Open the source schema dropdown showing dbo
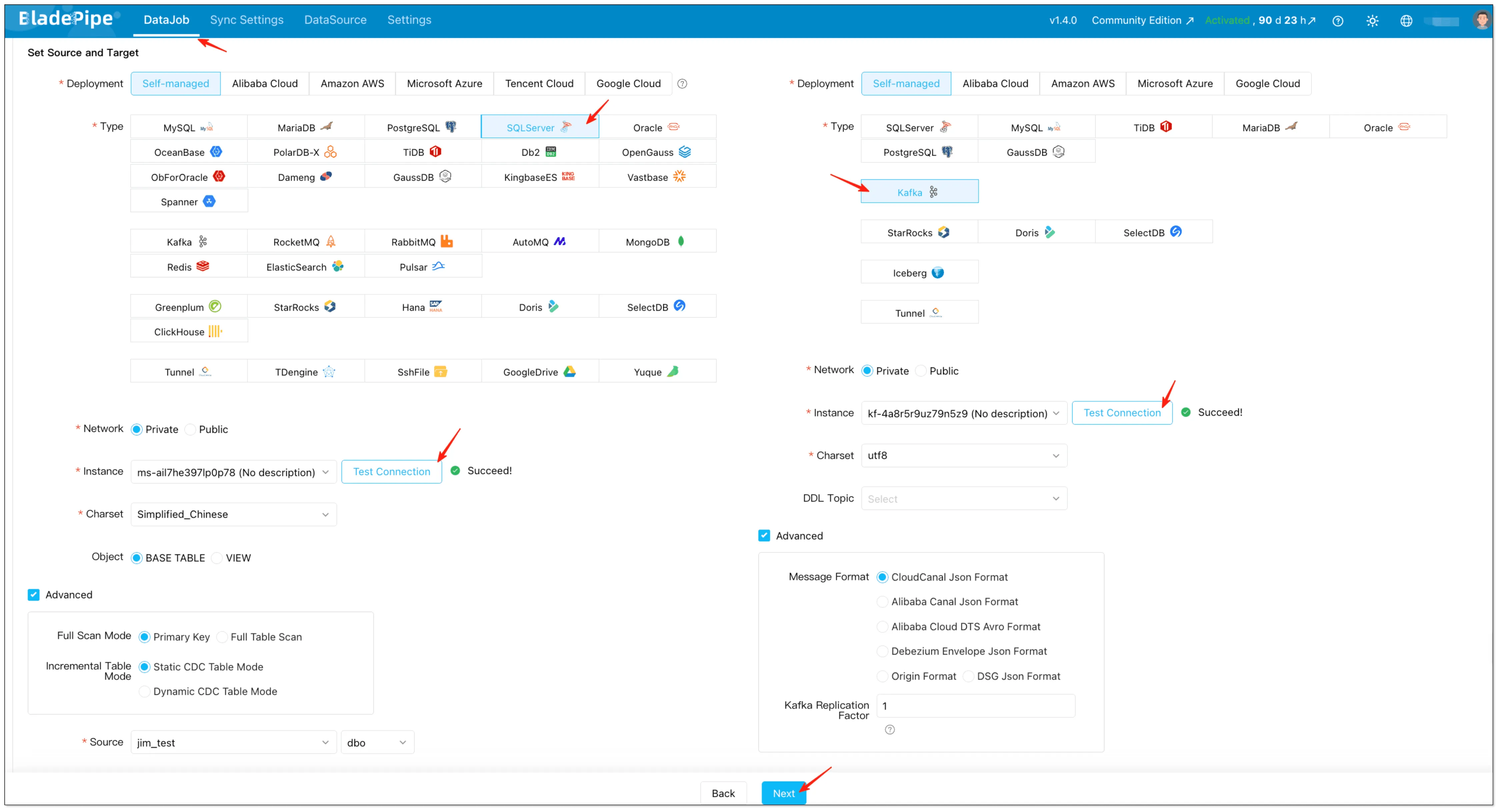Image resolution: width=1500 pixels, height=812 pixels. coord(377,742)
